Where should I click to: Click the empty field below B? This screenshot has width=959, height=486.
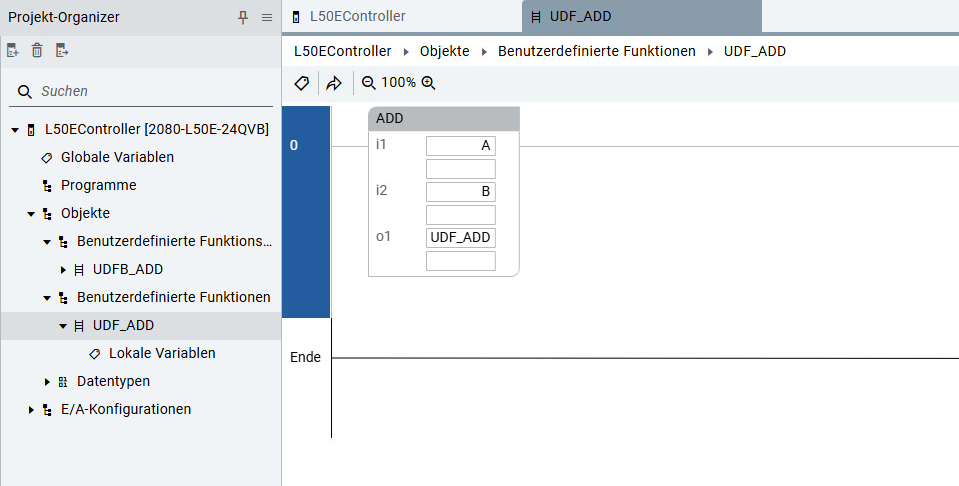461,215
